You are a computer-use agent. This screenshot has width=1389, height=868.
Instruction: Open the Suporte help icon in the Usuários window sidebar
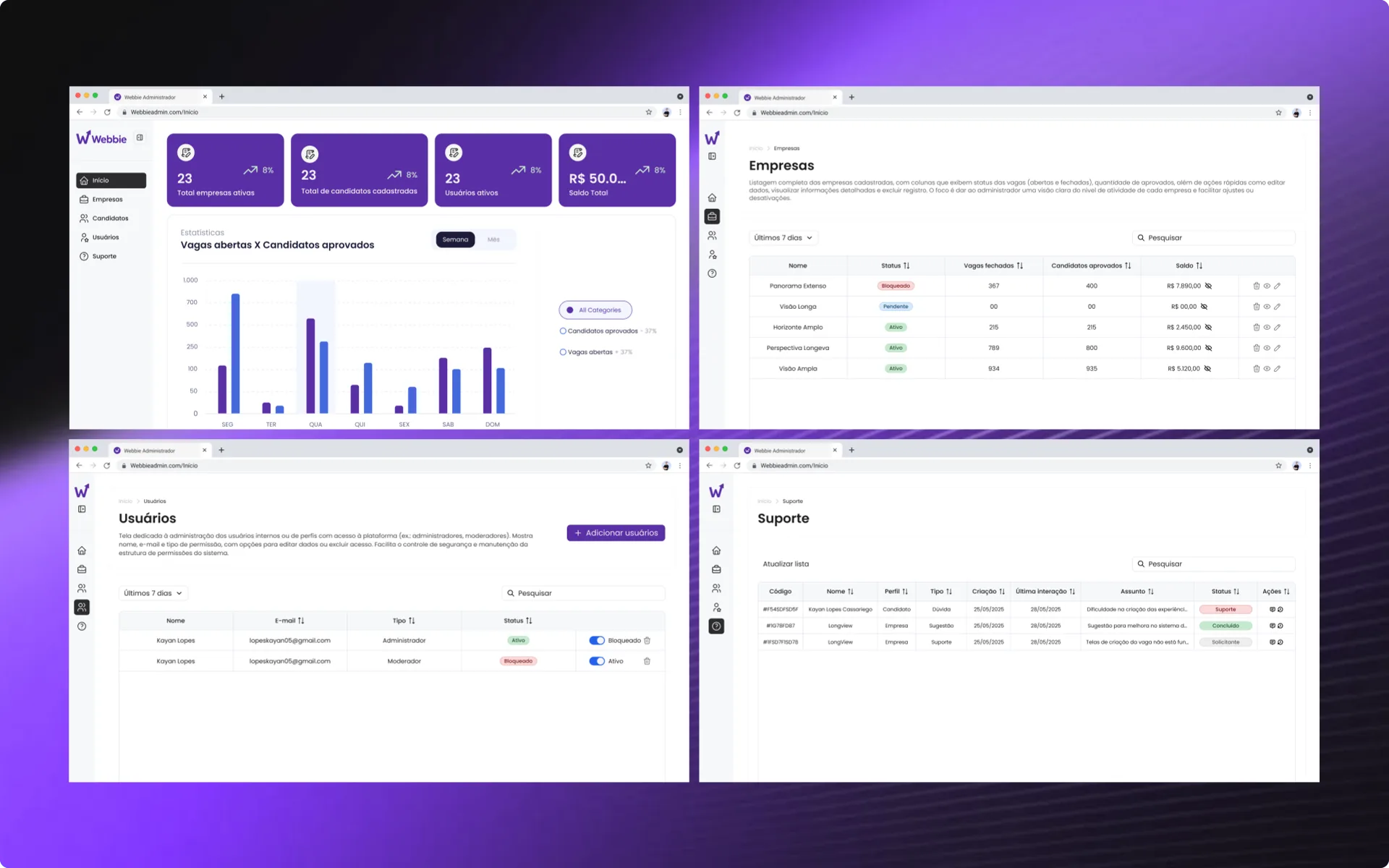point(82,626)
